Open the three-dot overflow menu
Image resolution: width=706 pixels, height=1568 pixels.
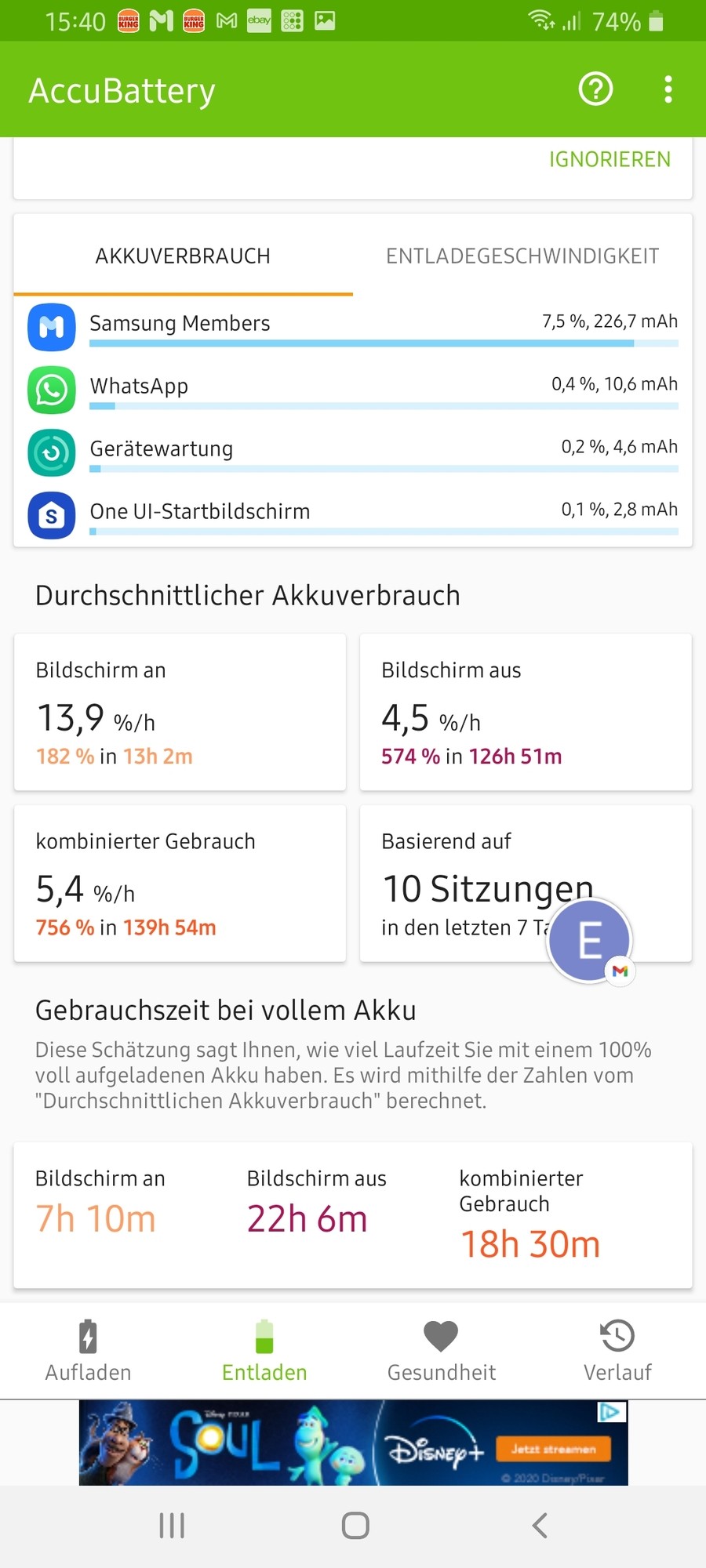[668, 89]
